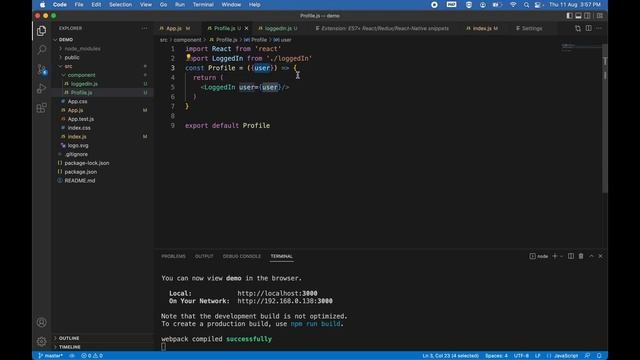The image size is (640, 360).
Task: Split the editor to the right
Action: 589,28
